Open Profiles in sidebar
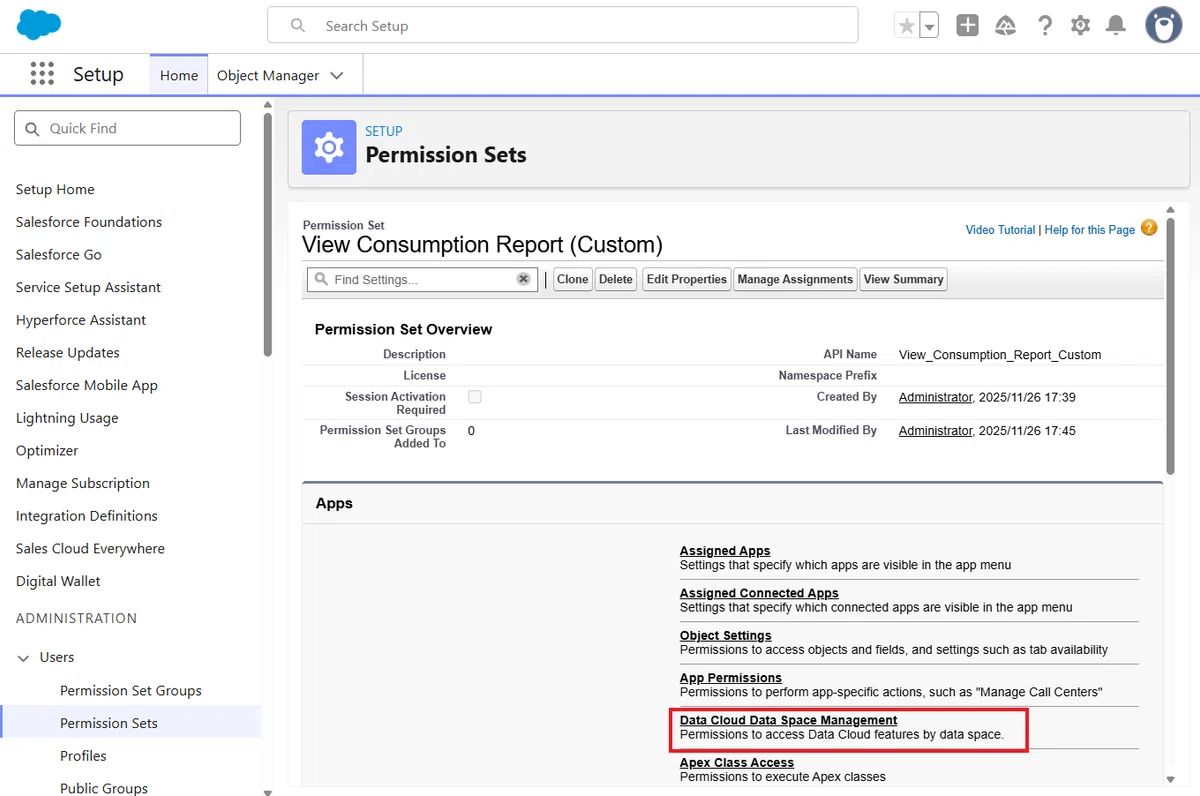The height and width of the screenshot is (796, 1200). [x=83, y=756]
